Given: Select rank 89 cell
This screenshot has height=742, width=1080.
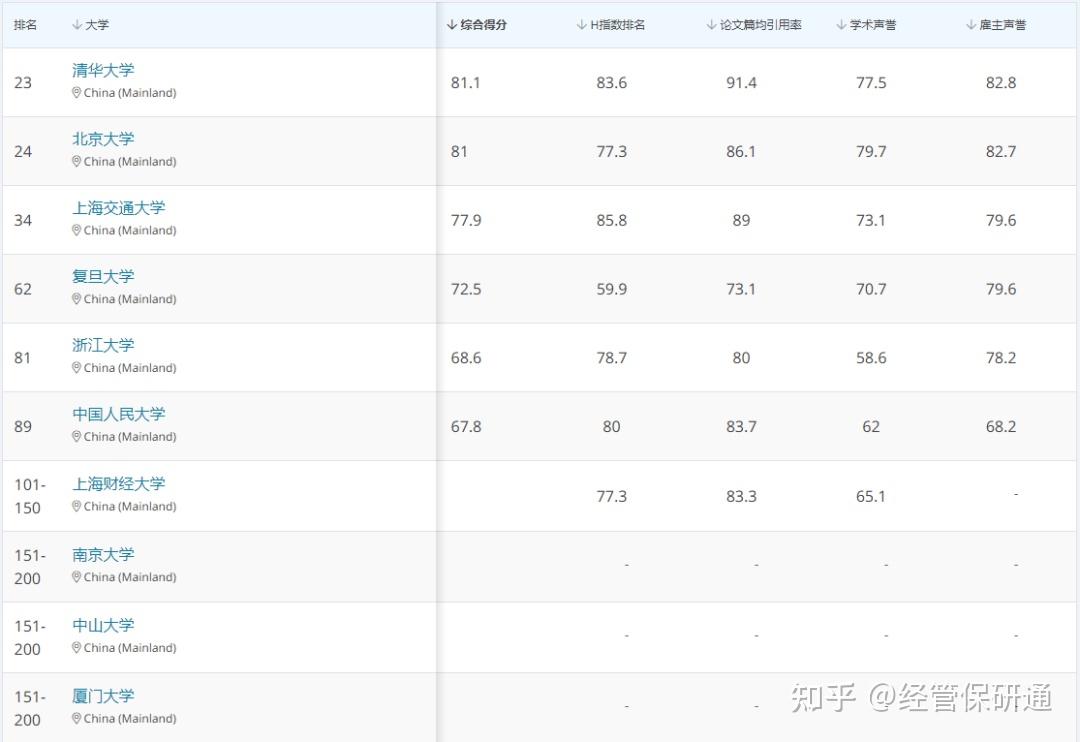Looking at the screenshot, I should pos(23,427).
